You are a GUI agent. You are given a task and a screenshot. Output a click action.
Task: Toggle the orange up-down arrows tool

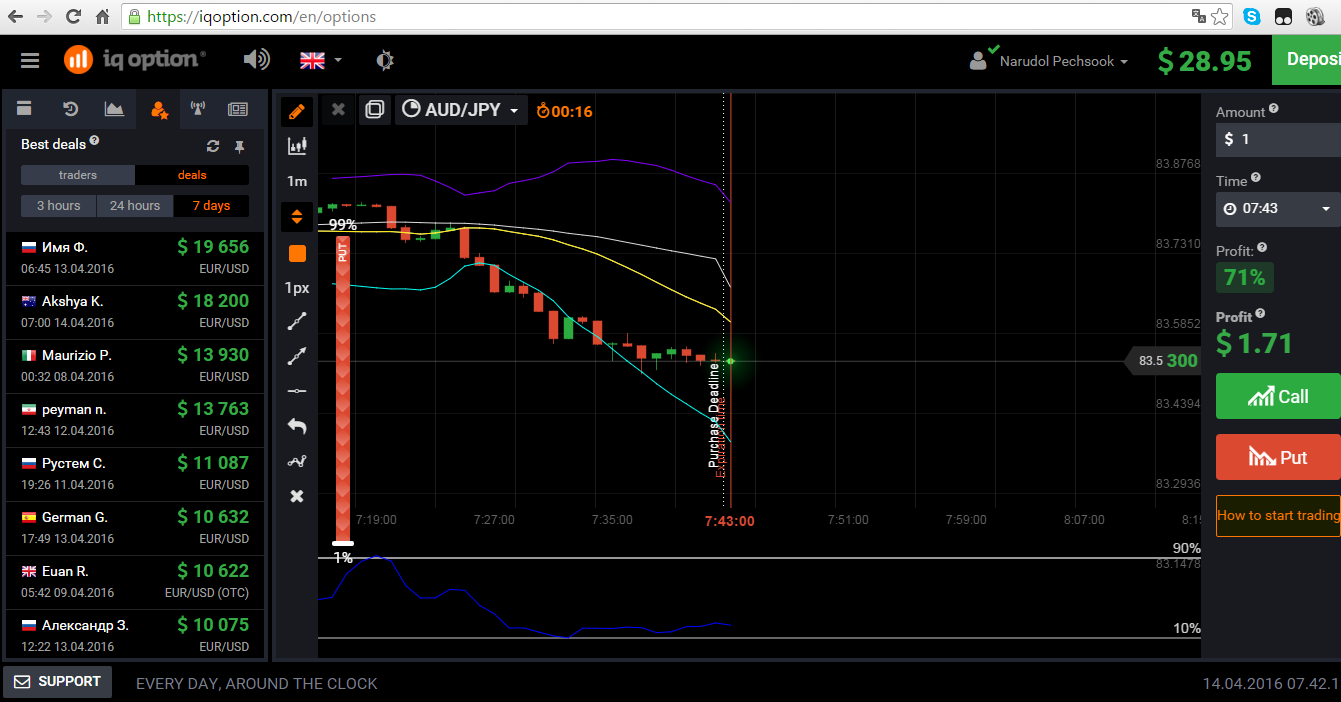(297, 216)
